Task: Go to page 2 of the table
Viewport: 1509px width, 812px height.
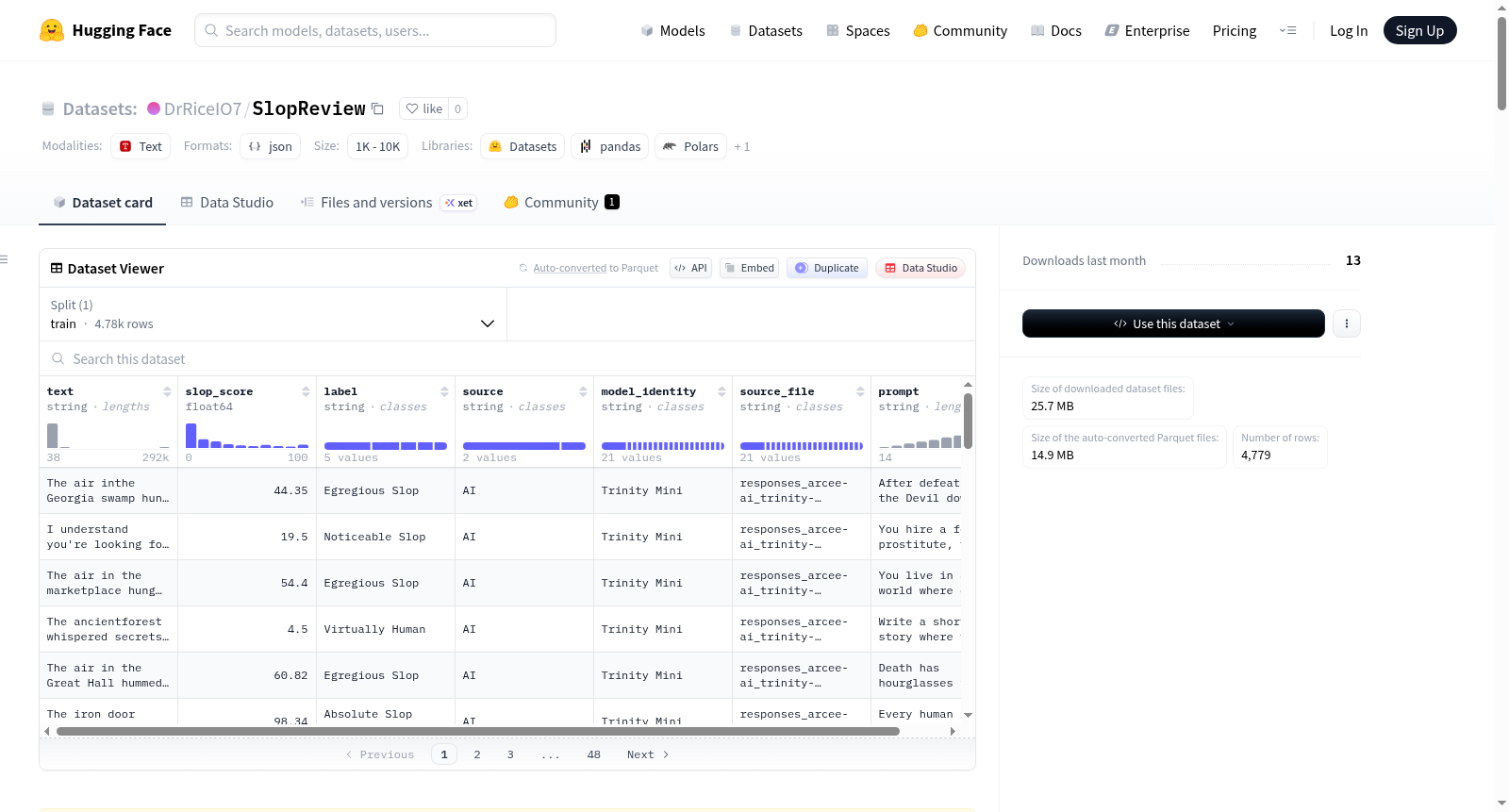Action: (x=477, y=754)
